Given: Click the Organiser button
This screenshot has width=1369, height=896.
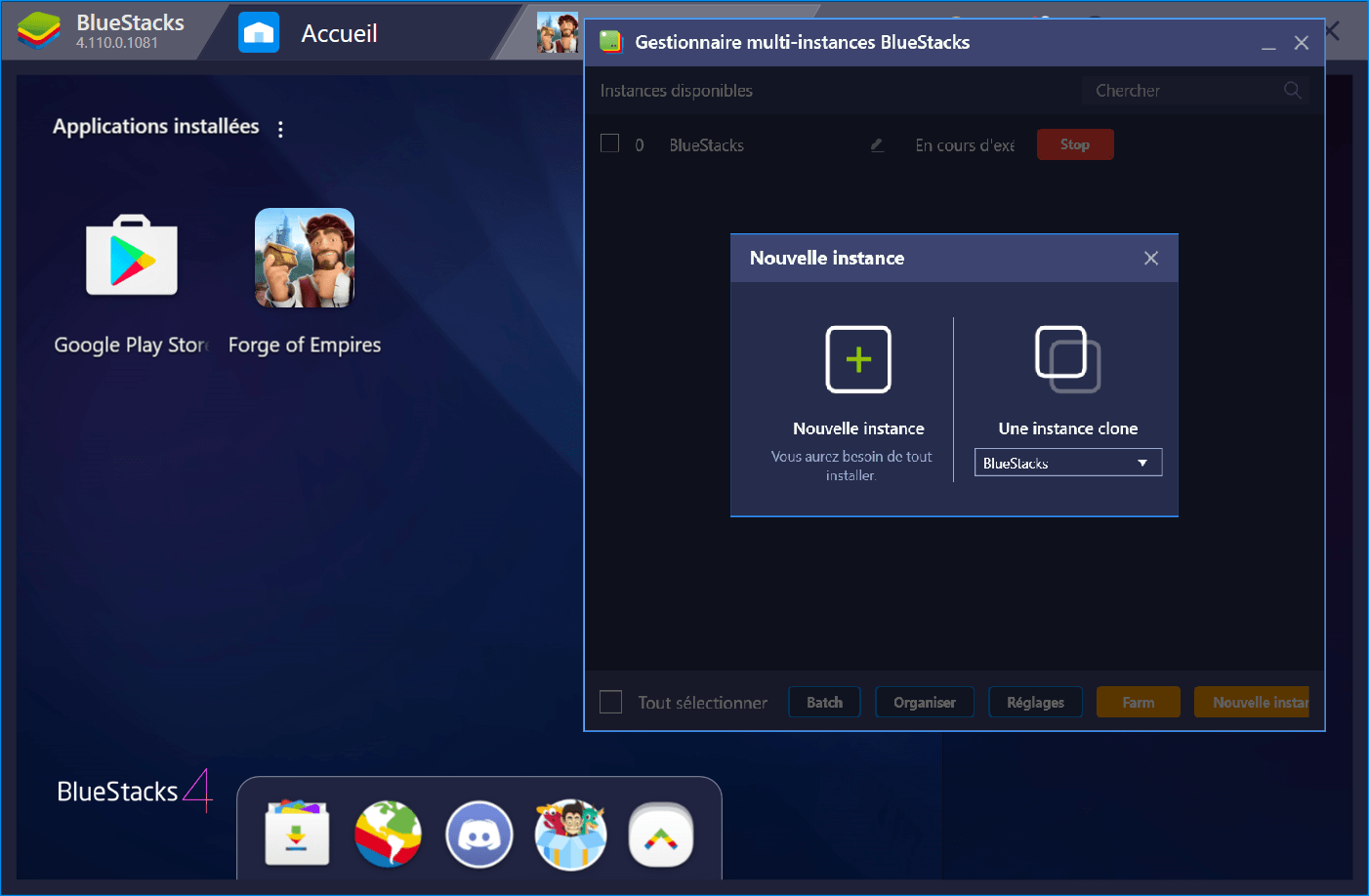Looking at the screenshot, I should (x=925, y=702).
